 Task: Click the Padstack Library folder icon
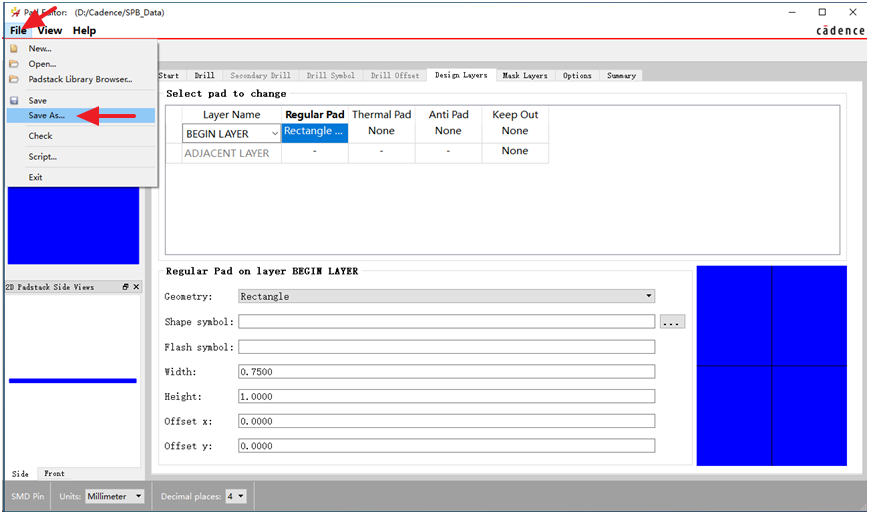14,79
